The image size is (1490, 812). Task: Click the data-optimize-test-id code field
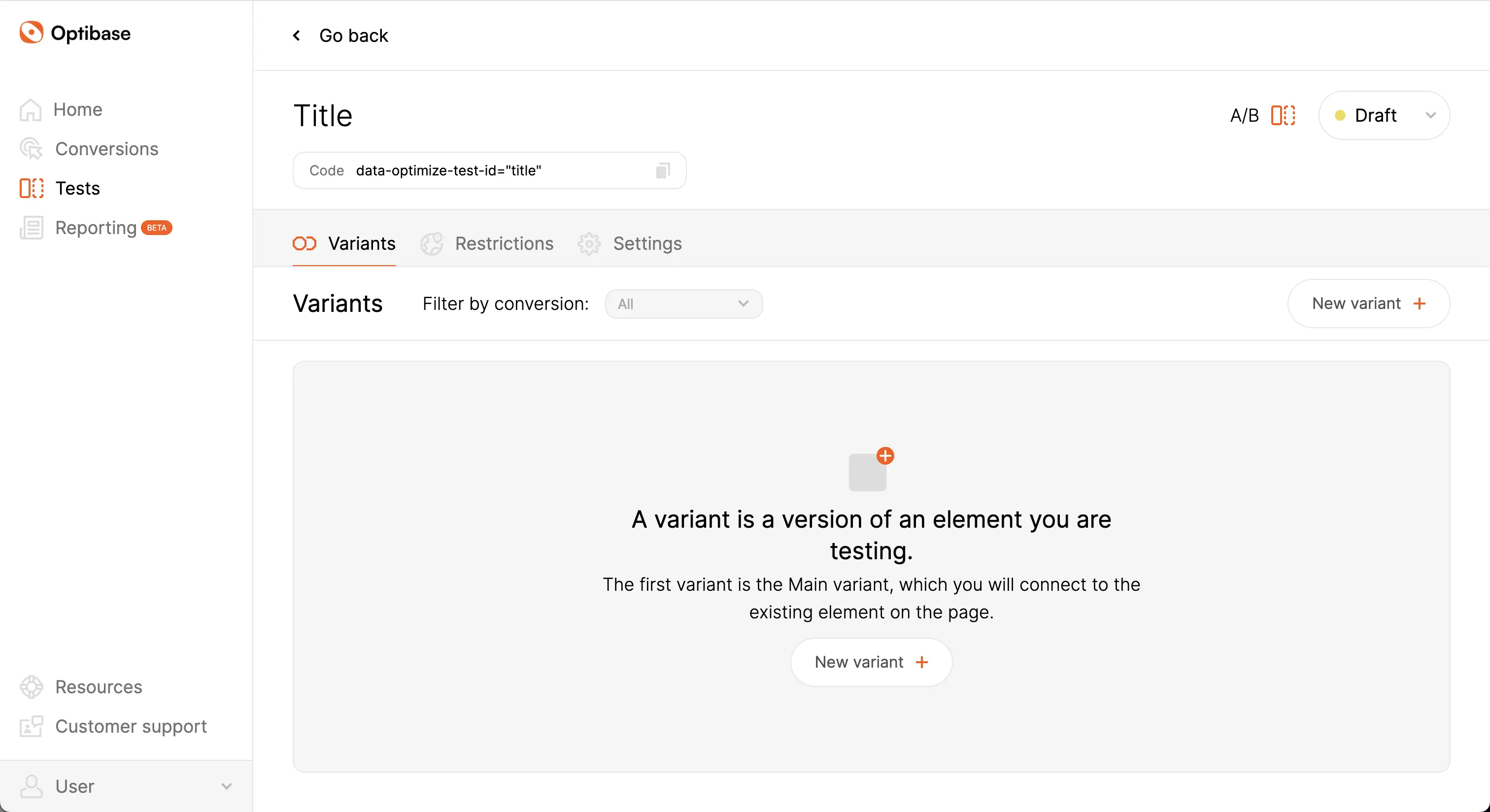[448, 170]
